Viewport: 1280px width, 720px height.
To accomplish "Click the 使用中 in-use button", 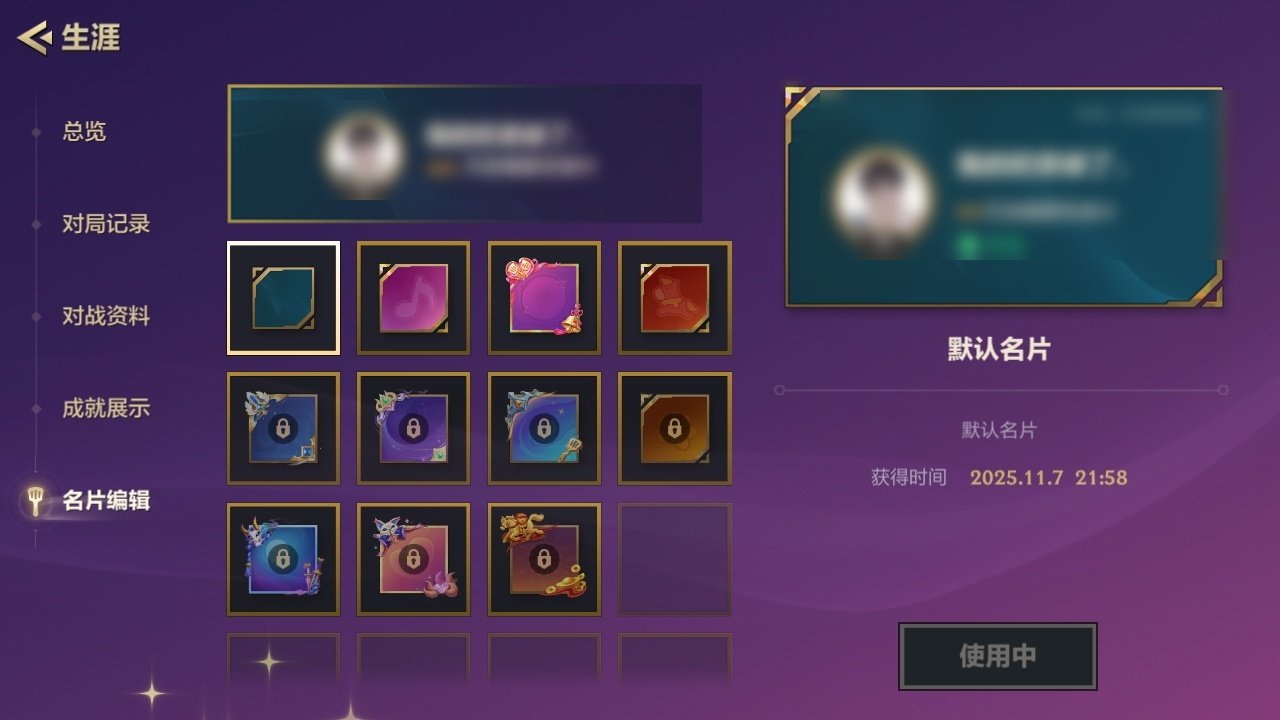I will point(998,656).
